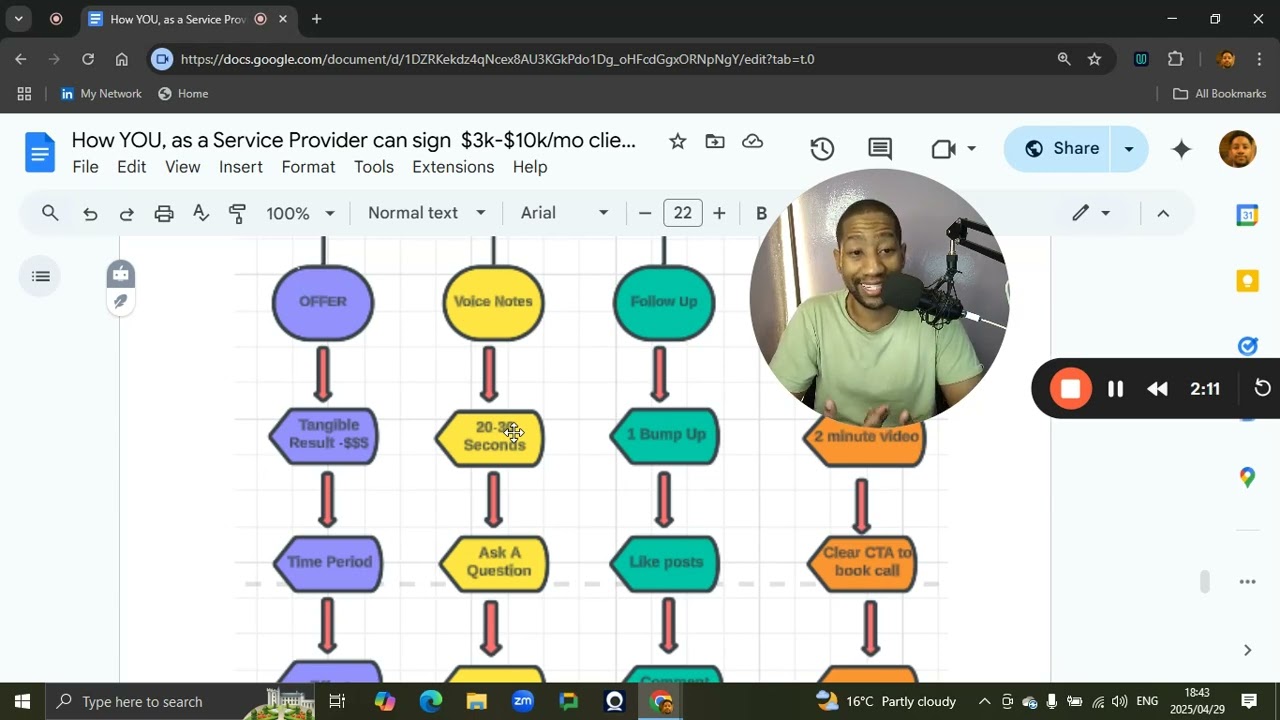Toggle spelling and grammar check
The width and height of the screenshot is (1280, 720).
click(201, 213)
